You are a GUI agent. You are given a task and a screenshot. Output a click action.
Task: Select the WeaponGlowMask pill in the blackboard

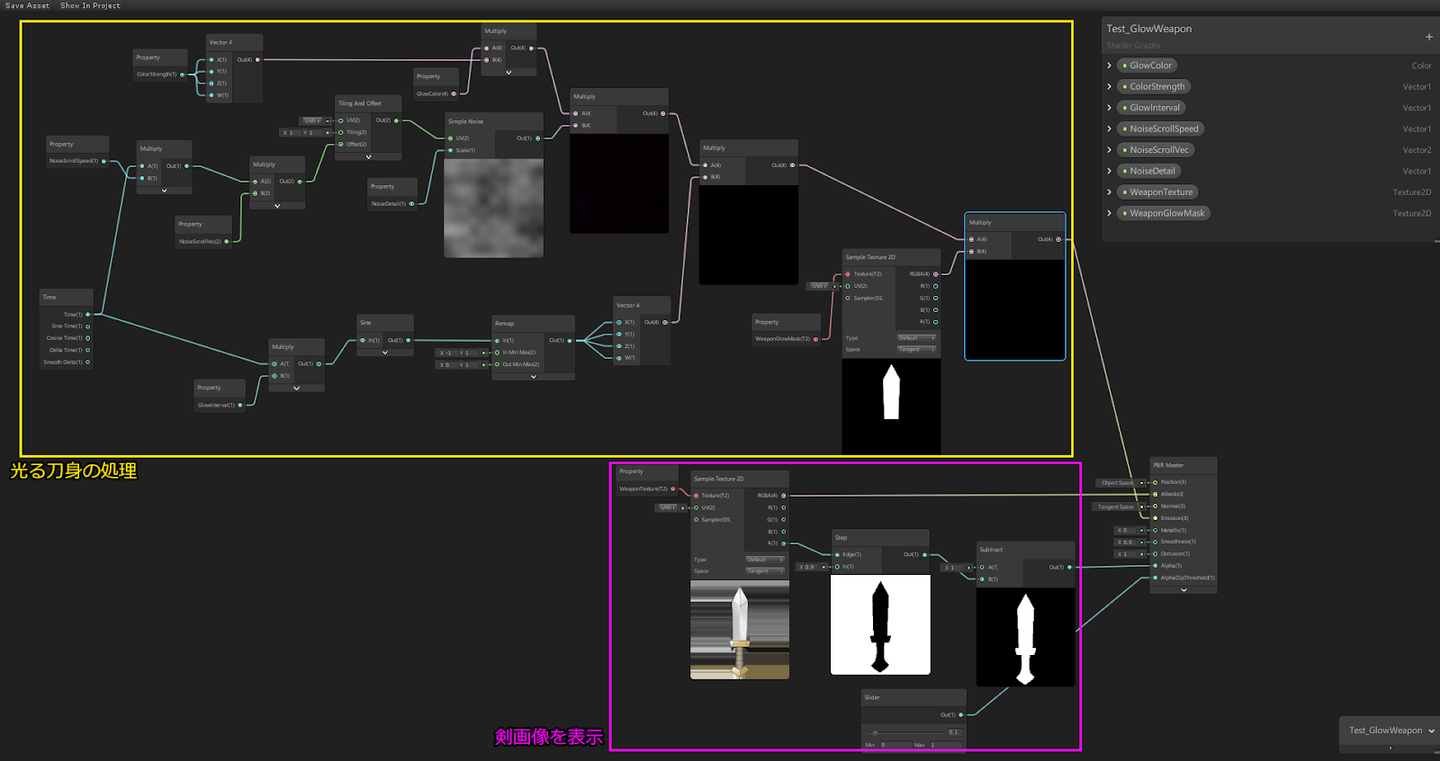[x=1163, y=213]
